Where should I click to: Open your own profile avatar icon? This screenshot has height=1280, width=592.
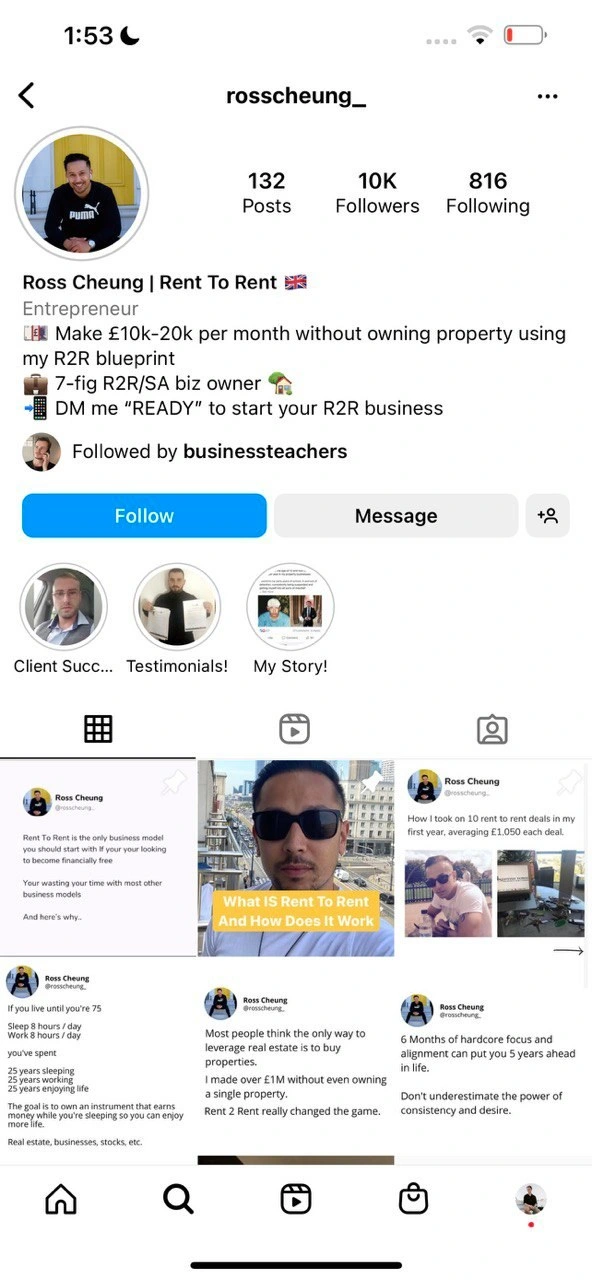pos(531,1199)
